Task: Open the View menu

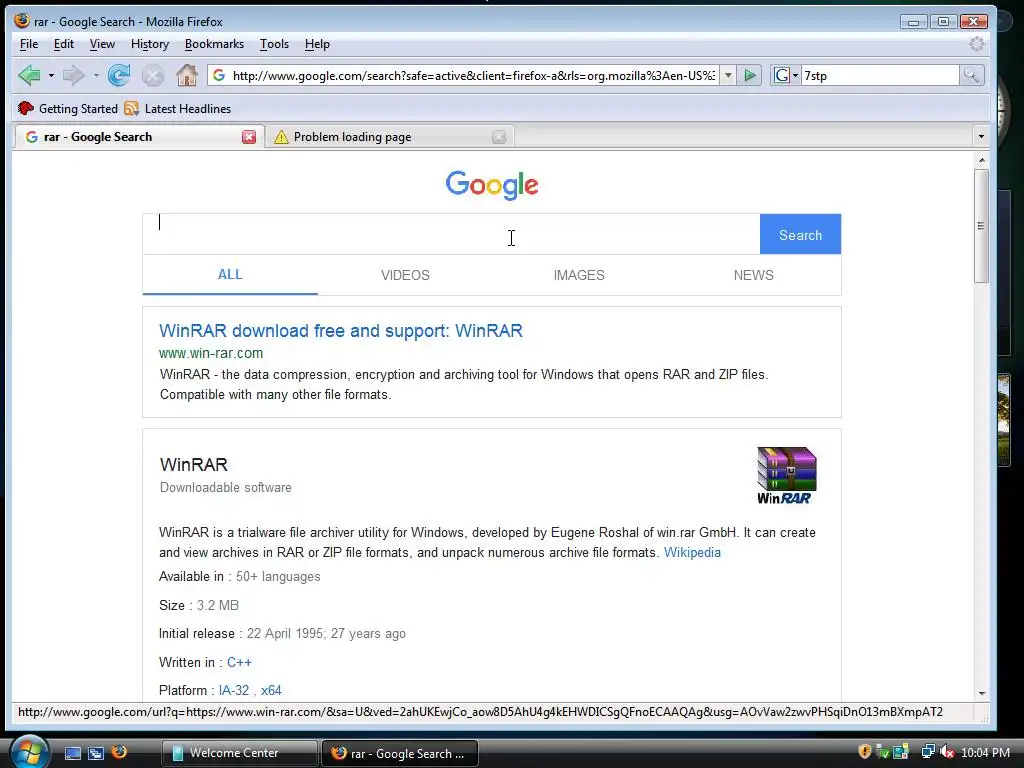Action: coord(102,44)
